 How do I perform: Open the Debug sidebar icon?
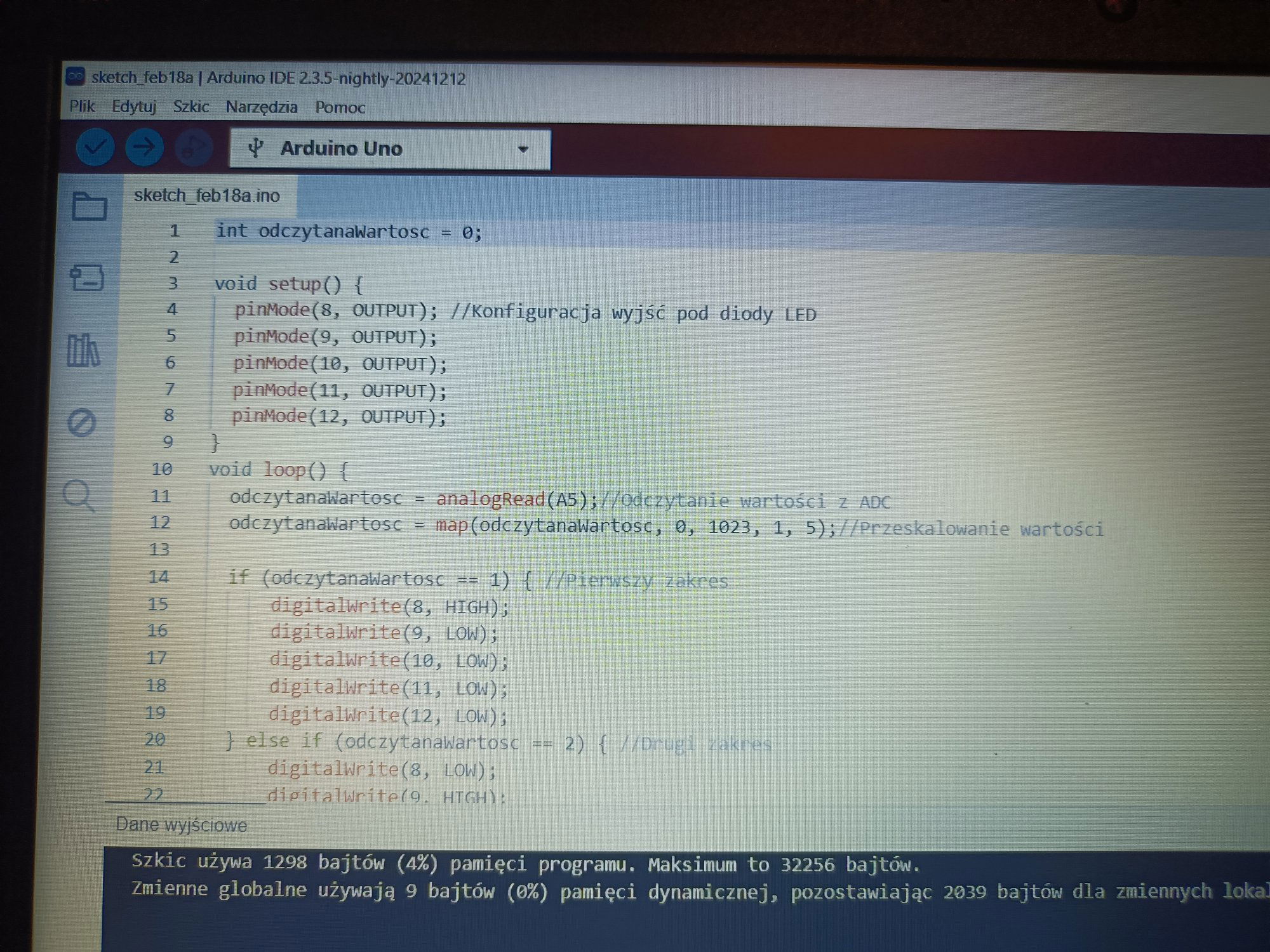tap(81, 423)
